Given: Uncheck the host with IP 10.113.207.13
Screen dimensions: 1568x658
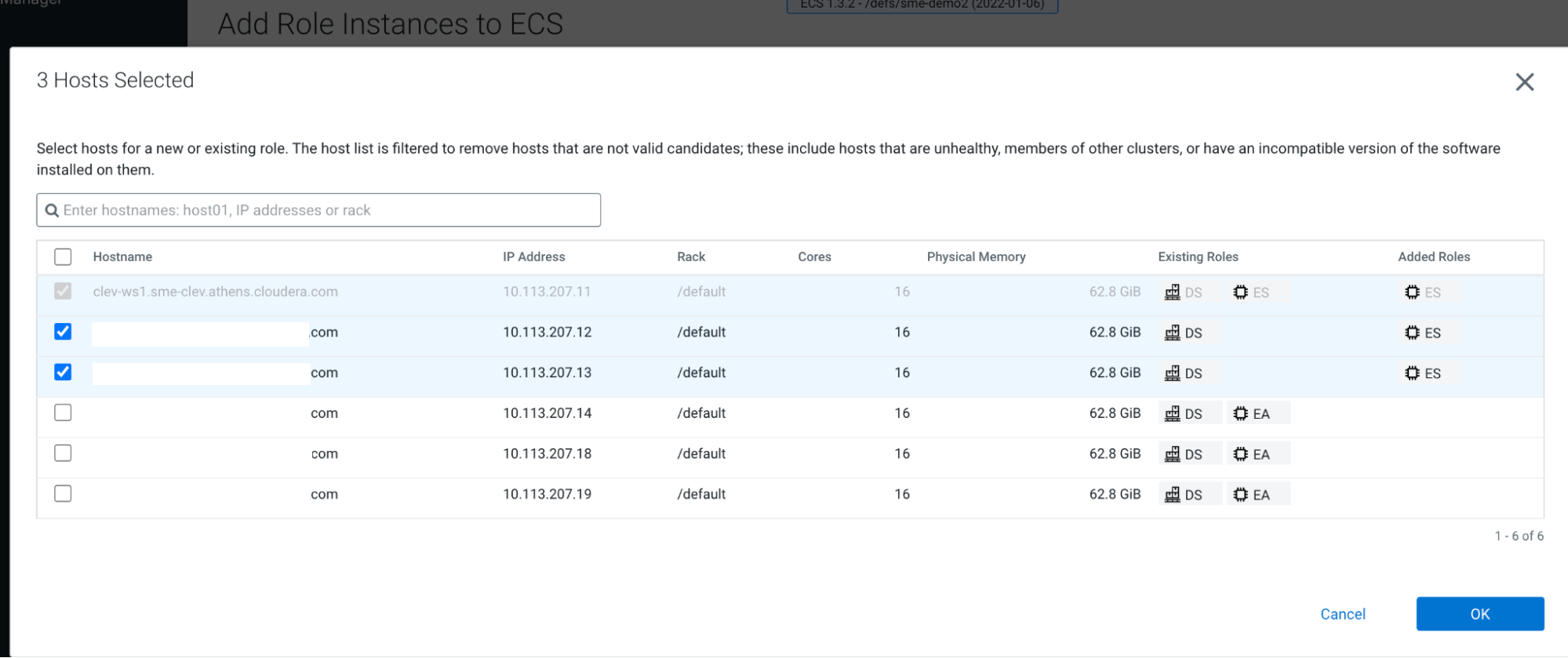Looking at the screenshot, I should [x=63, y=372].
